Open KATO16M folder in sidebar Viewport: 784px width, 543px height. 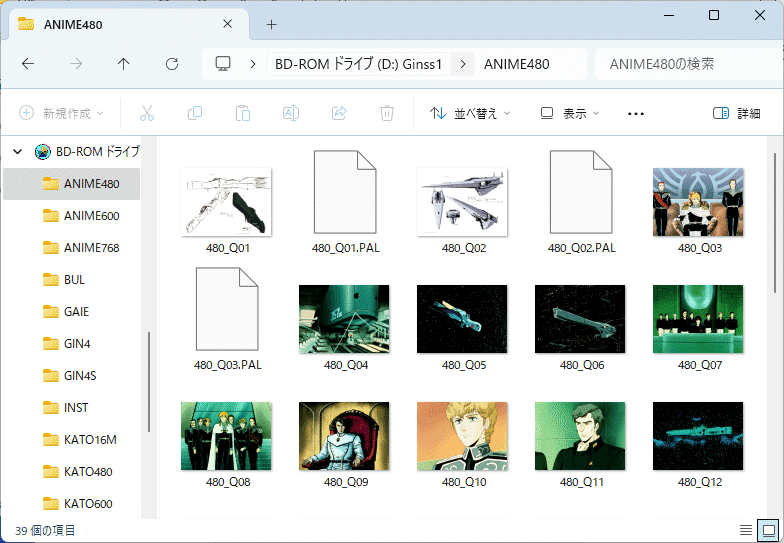click(72, 440)
